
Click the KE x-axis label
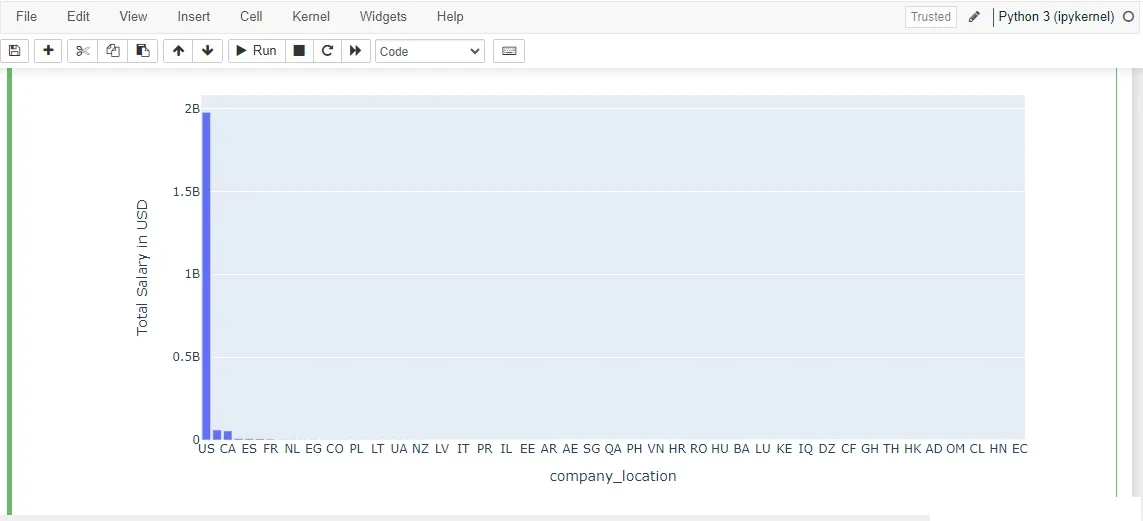[x=784, y=449]
